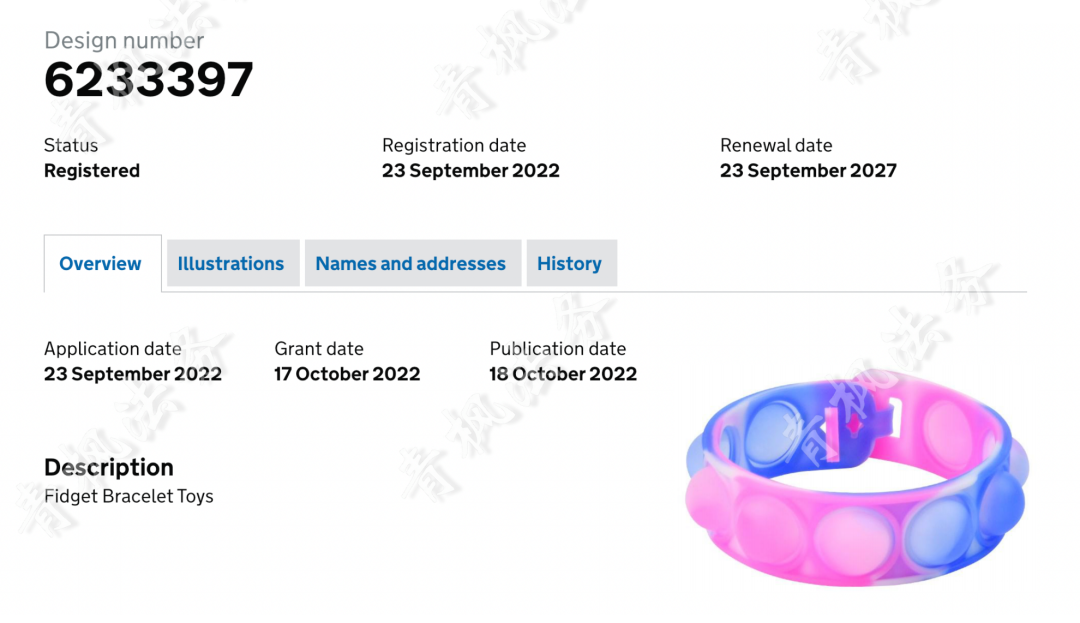1080x623 pixels.
Task: Open the History tab
Action: [572, 263]
